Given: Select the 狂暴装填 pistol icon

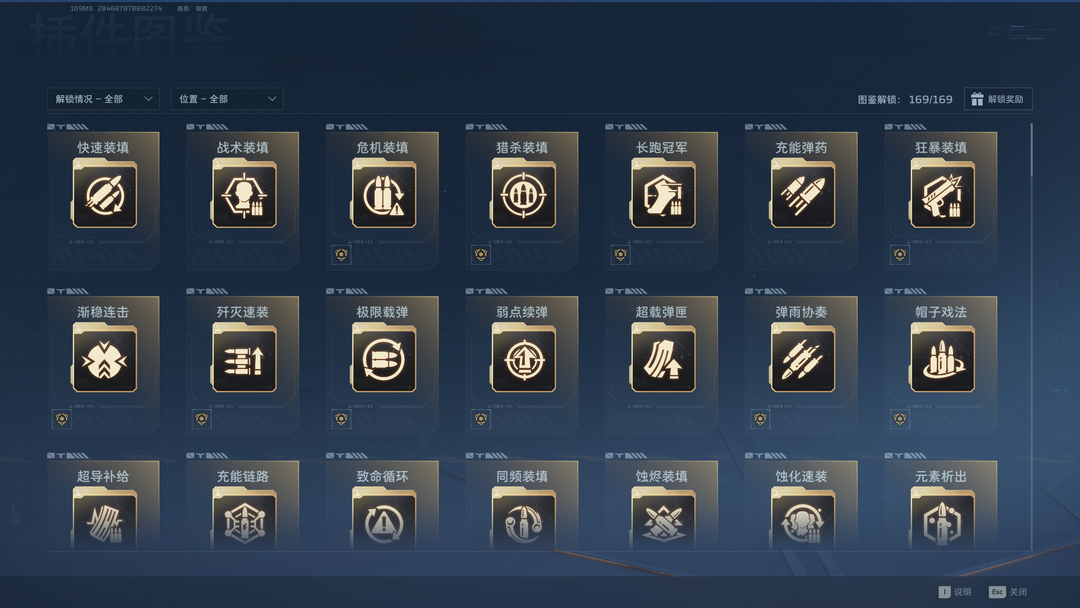Looking at the screenshot, I should tap(943, 194).
